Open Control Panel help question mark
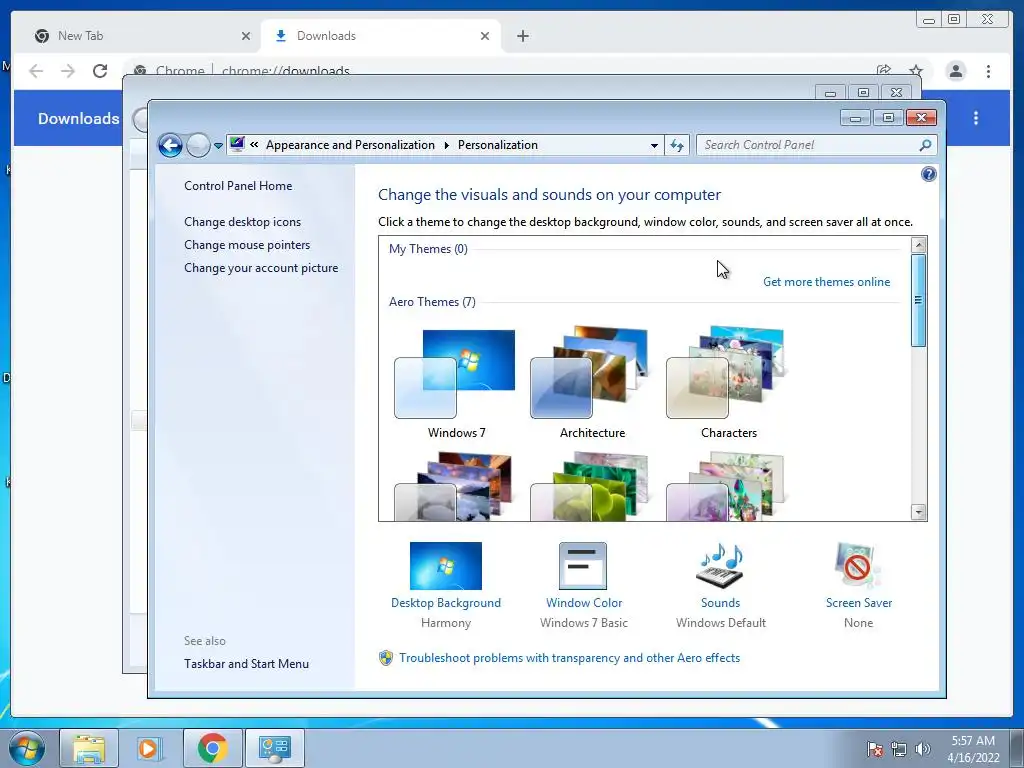The width and height of the screenshot is (1024, 768). pyautogui.click(x=928, y=174)
